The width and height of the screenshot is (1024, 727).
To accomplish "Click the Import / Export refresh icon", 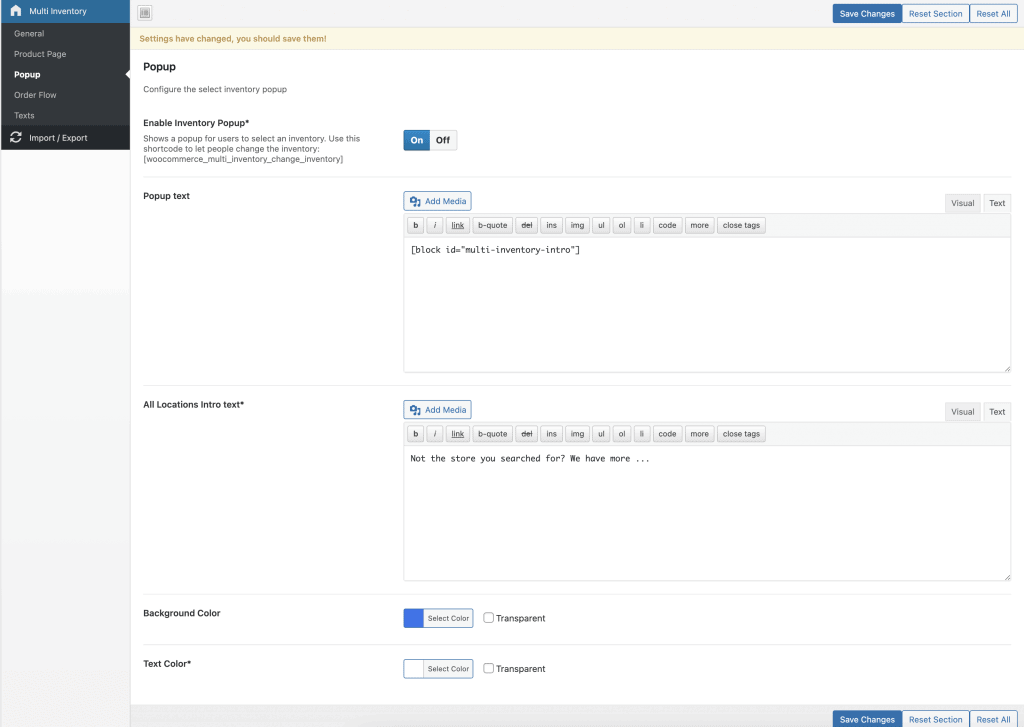I will 16,137.
